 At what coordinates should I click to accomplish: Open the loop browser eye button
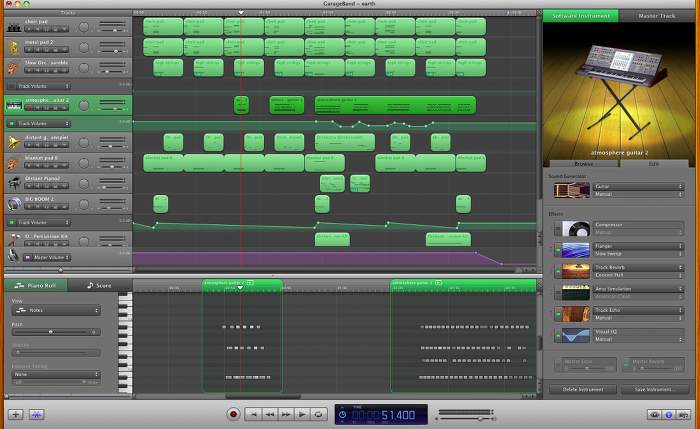tap(654, 415)
